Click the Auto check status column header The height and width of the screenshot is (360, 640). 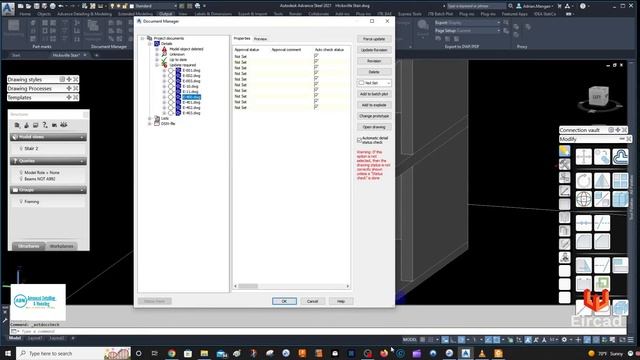(329, 50)
